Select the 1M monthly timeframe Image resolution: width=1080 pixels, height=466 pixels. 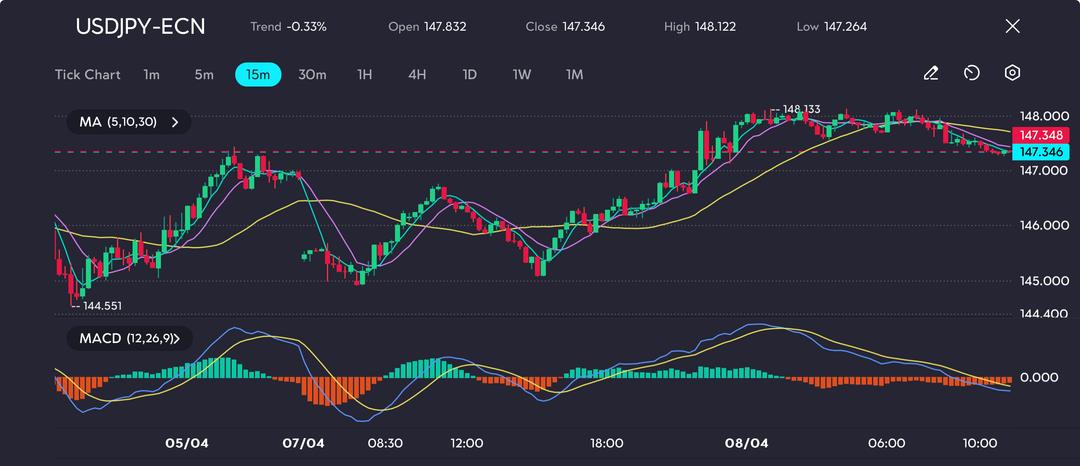click(574, 74)
